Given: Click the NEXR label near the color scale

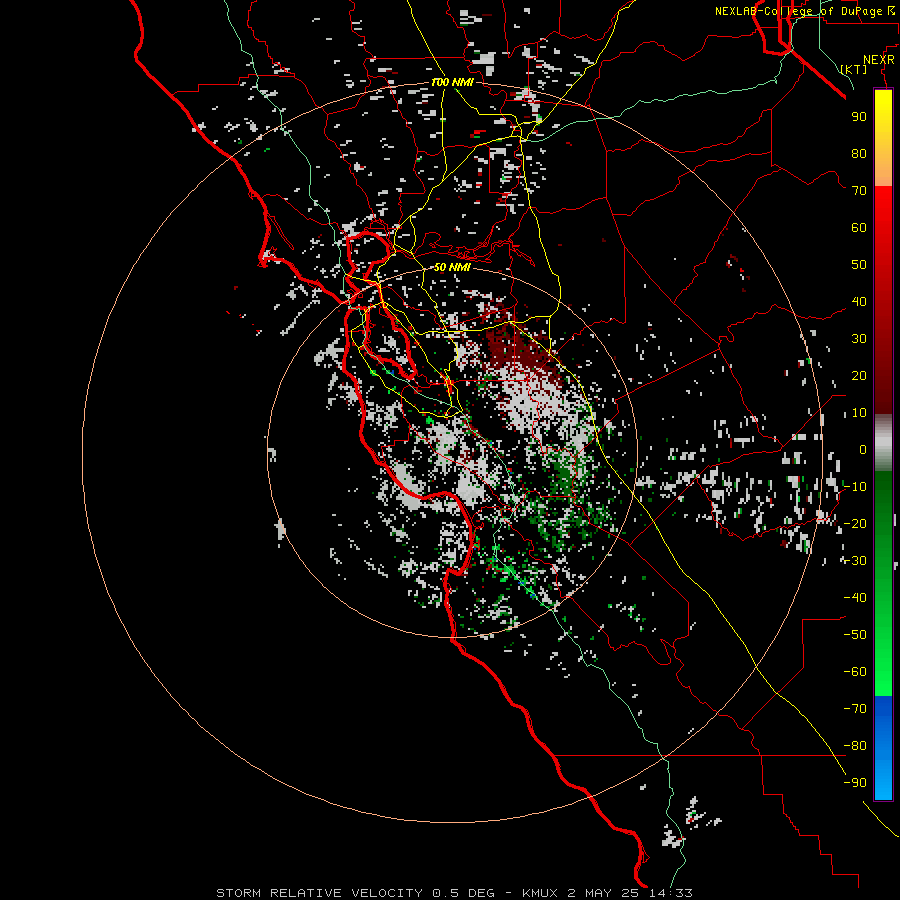Looking at the screenshot, I should point(879,60).
